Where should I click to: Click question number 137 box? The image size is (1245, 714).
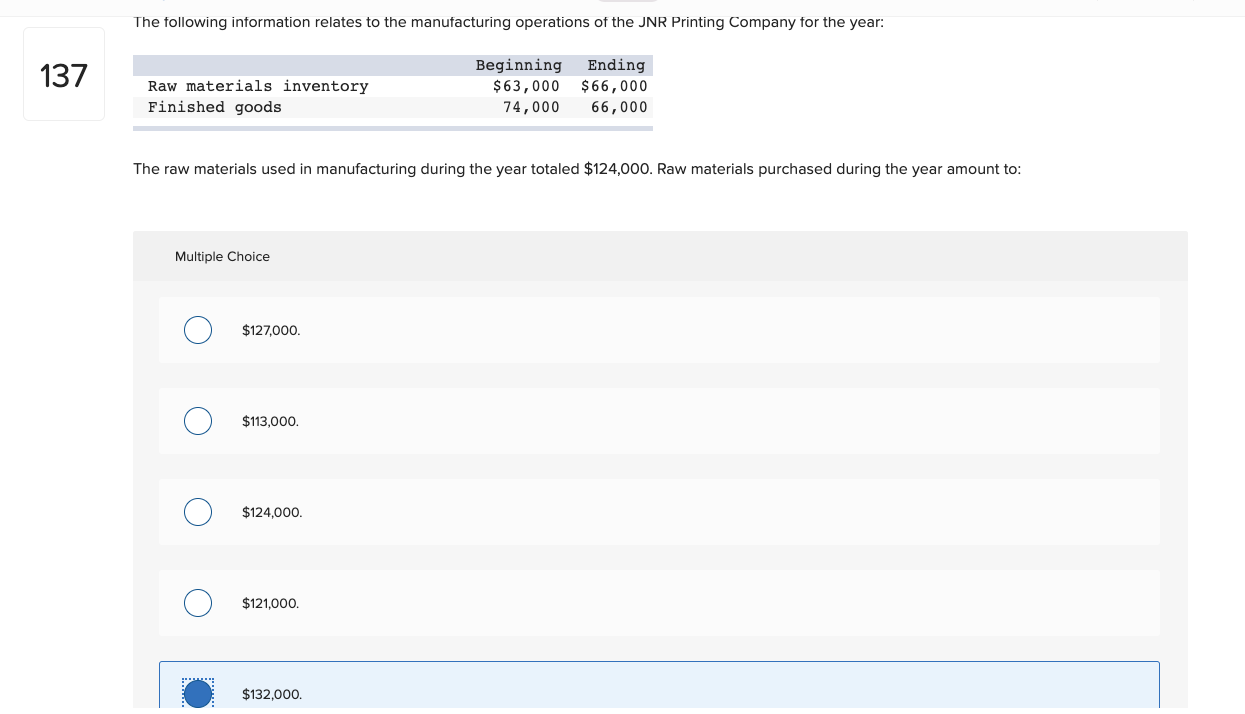click(x=64, y=74)
